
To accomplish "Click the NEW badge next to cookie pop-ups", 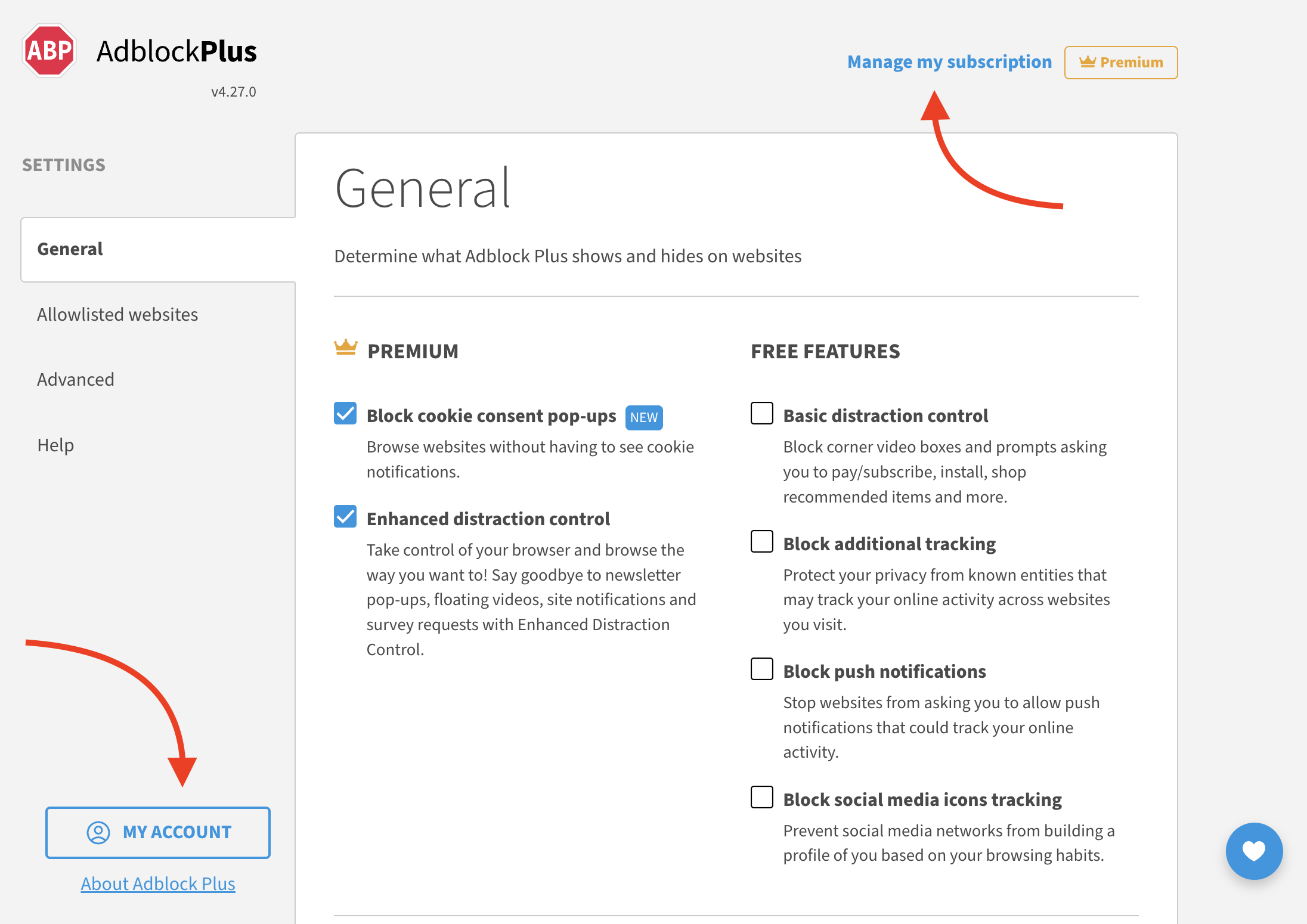I will click(x=643, y=417).
